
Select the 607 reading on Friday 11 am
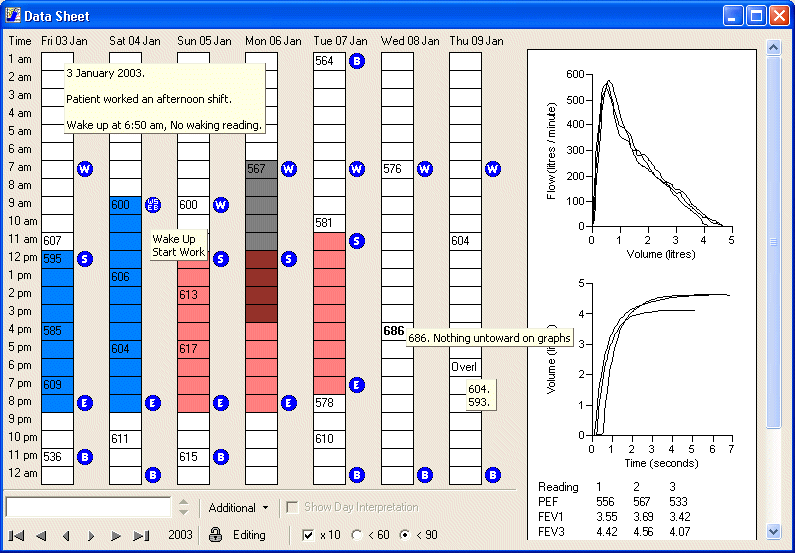tap(57, 241)
